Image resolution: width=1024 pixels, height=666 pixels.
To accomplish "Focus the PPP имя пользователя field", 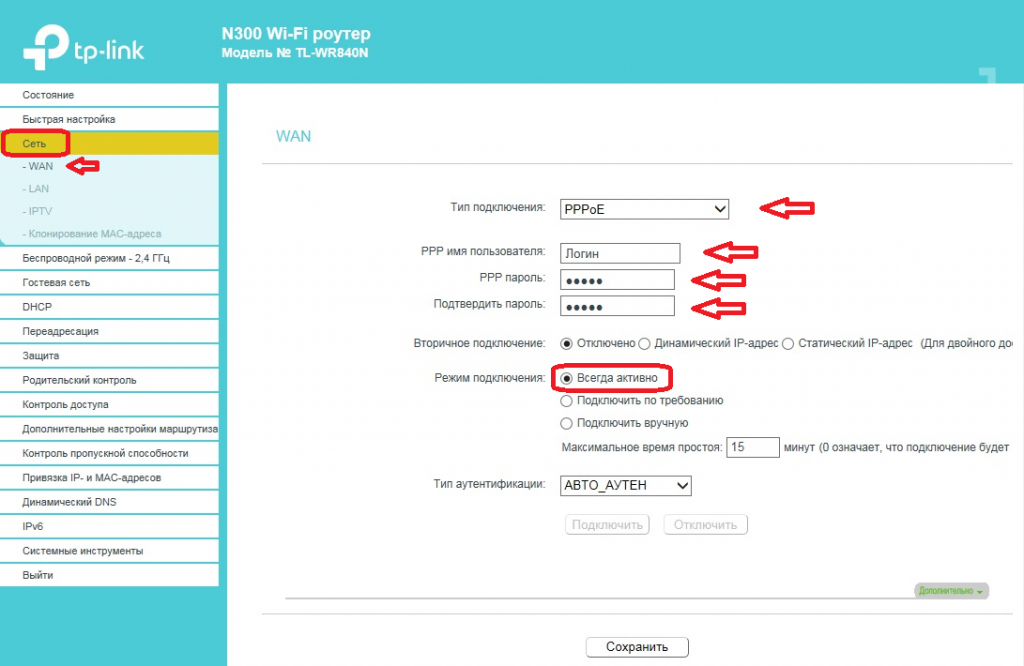I will (620, 253).
